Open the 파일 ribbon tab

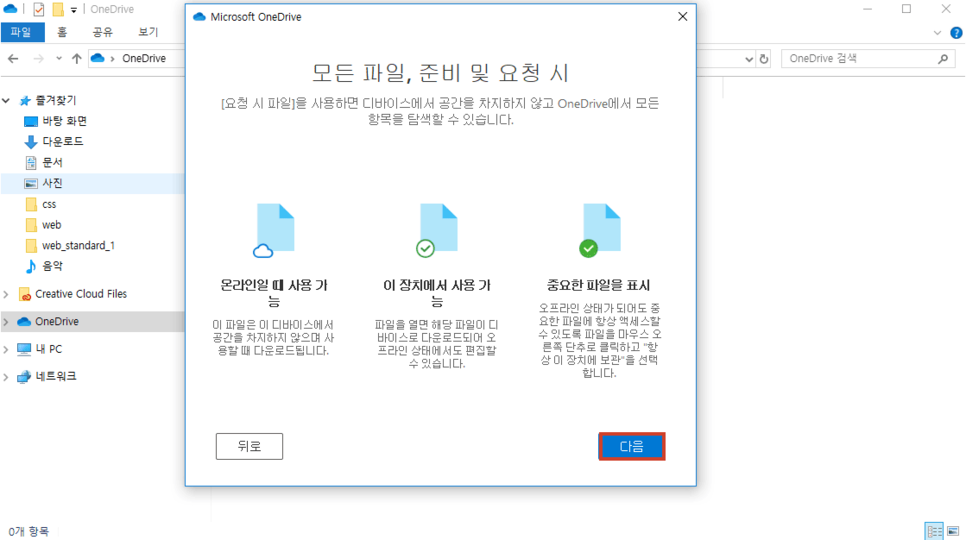pos(21,32)
